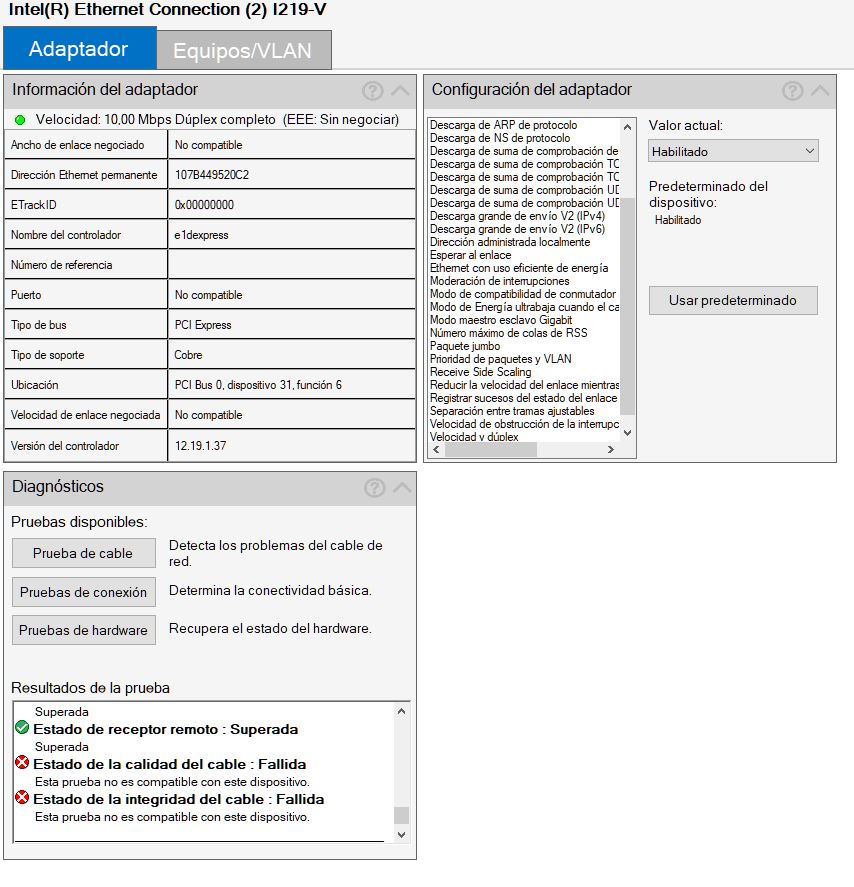
Task: Select Descarga grande de envío V2 (IPv6)
Action: (x=517, y=229)
